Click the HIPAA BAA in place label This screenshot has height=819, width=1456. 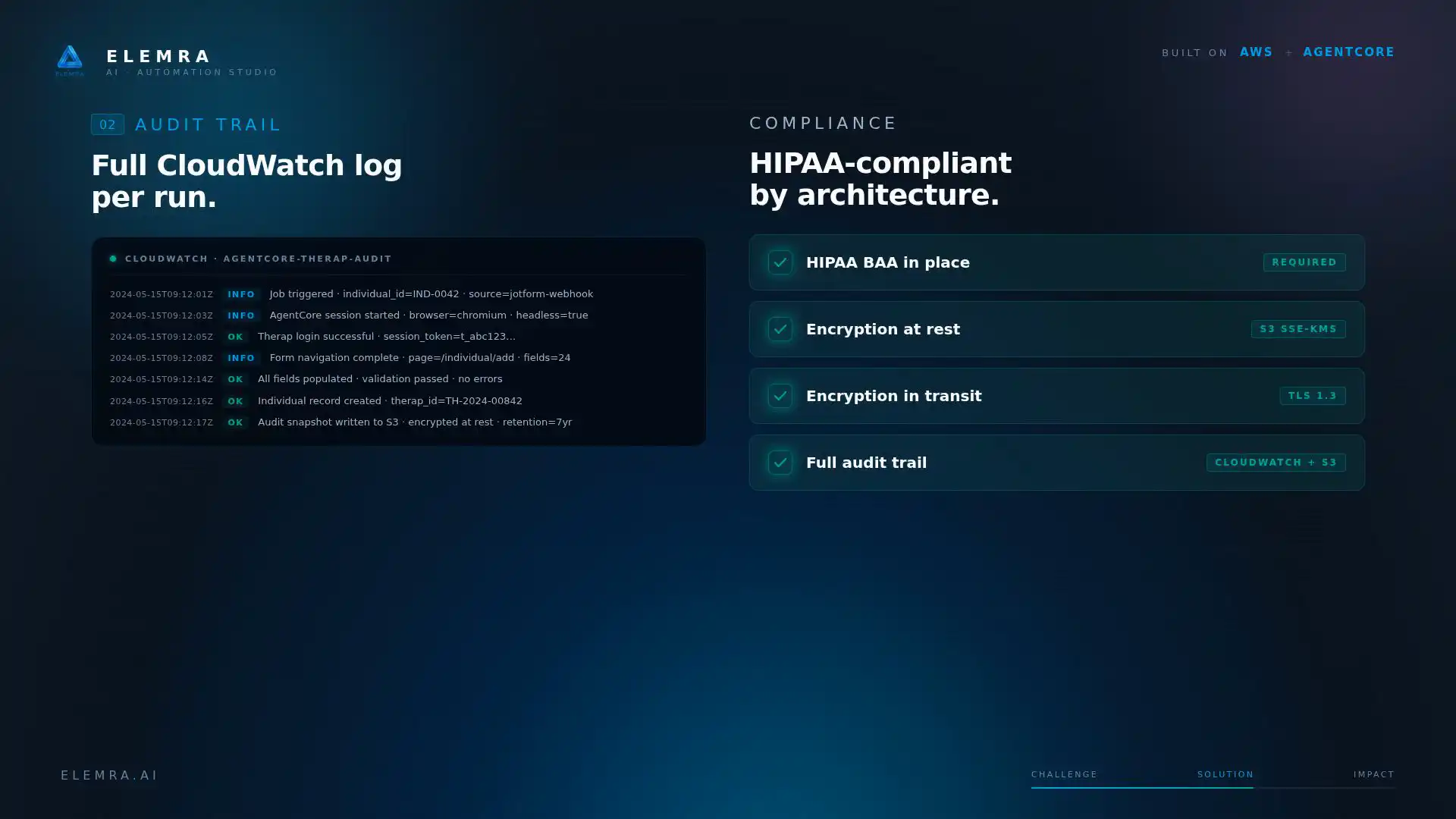888,262
